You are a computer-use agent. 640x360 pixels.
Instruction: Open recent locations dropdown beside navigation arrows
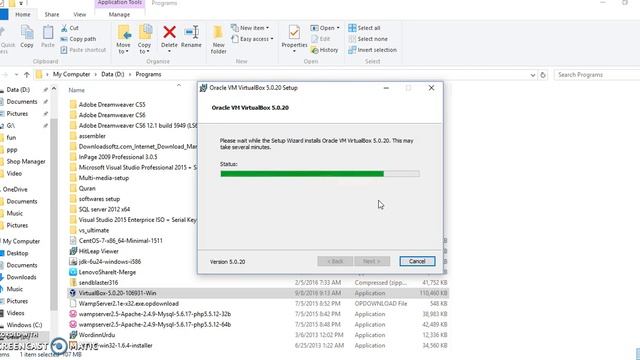tap(16, 75)
